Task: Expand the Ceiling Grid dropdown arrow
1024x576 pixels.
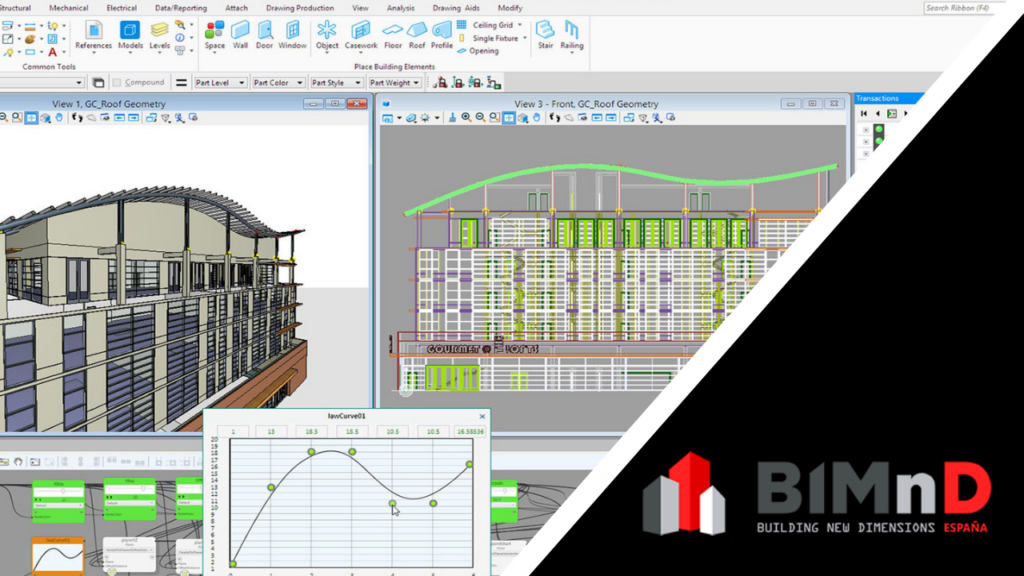Action: point(520,25)
